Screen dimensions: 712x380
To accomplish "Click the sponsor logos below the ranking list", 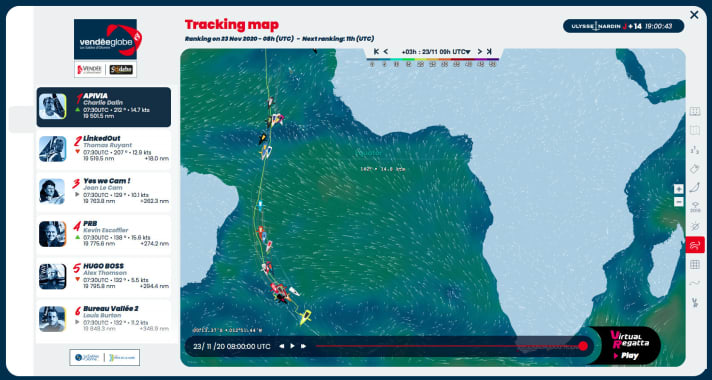I will (104, 357).
